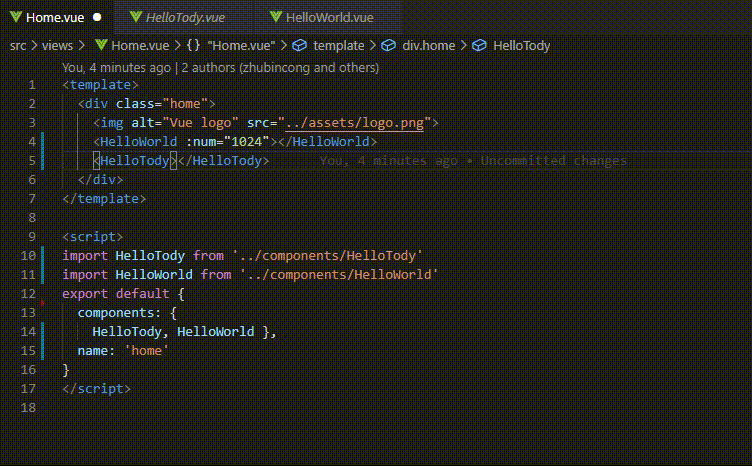Image resolution: width=752 pixels, height=466 pixels.
Task: Click opening HelloTody tag on line 5
Action: [135, 161]
